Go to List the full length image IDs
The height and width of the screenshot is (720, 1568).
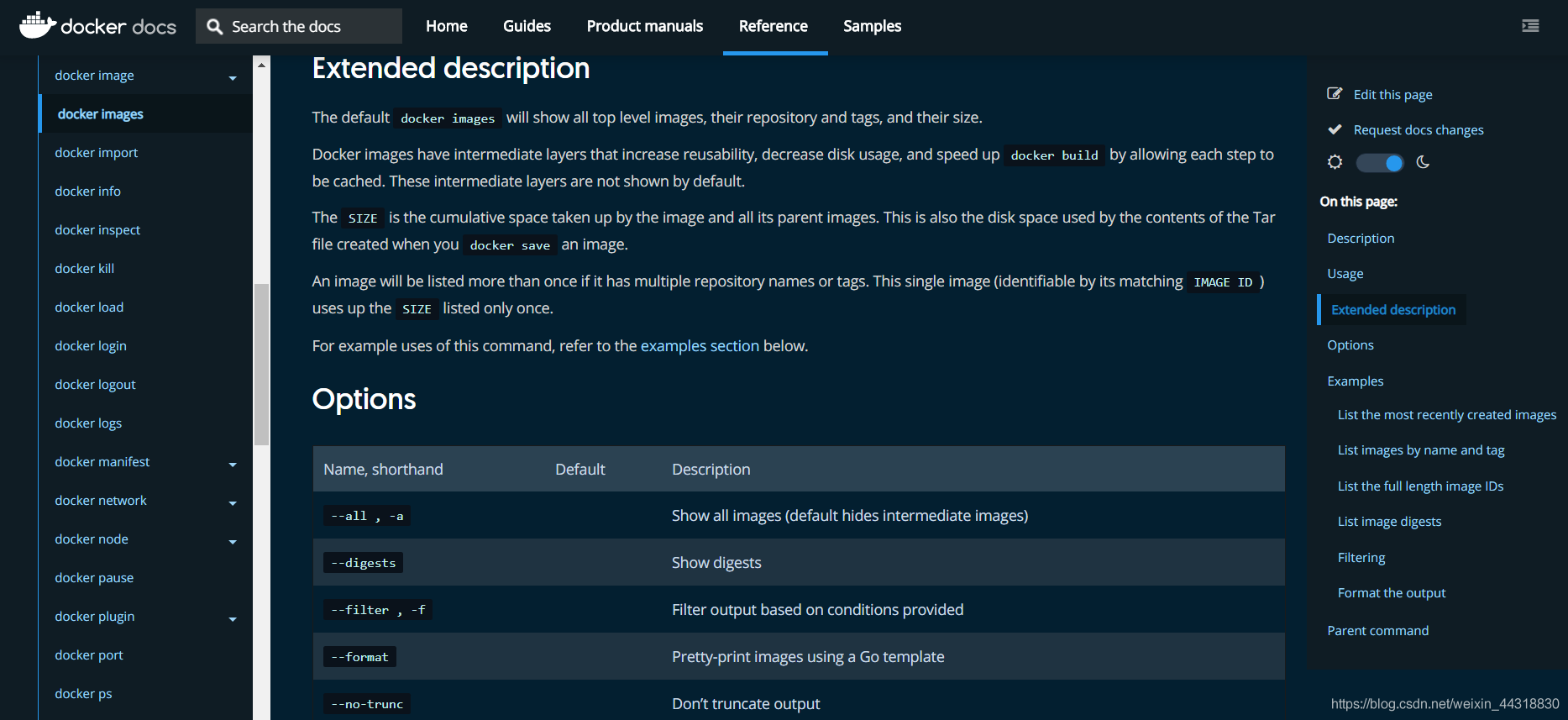(x=1421, y=486)
